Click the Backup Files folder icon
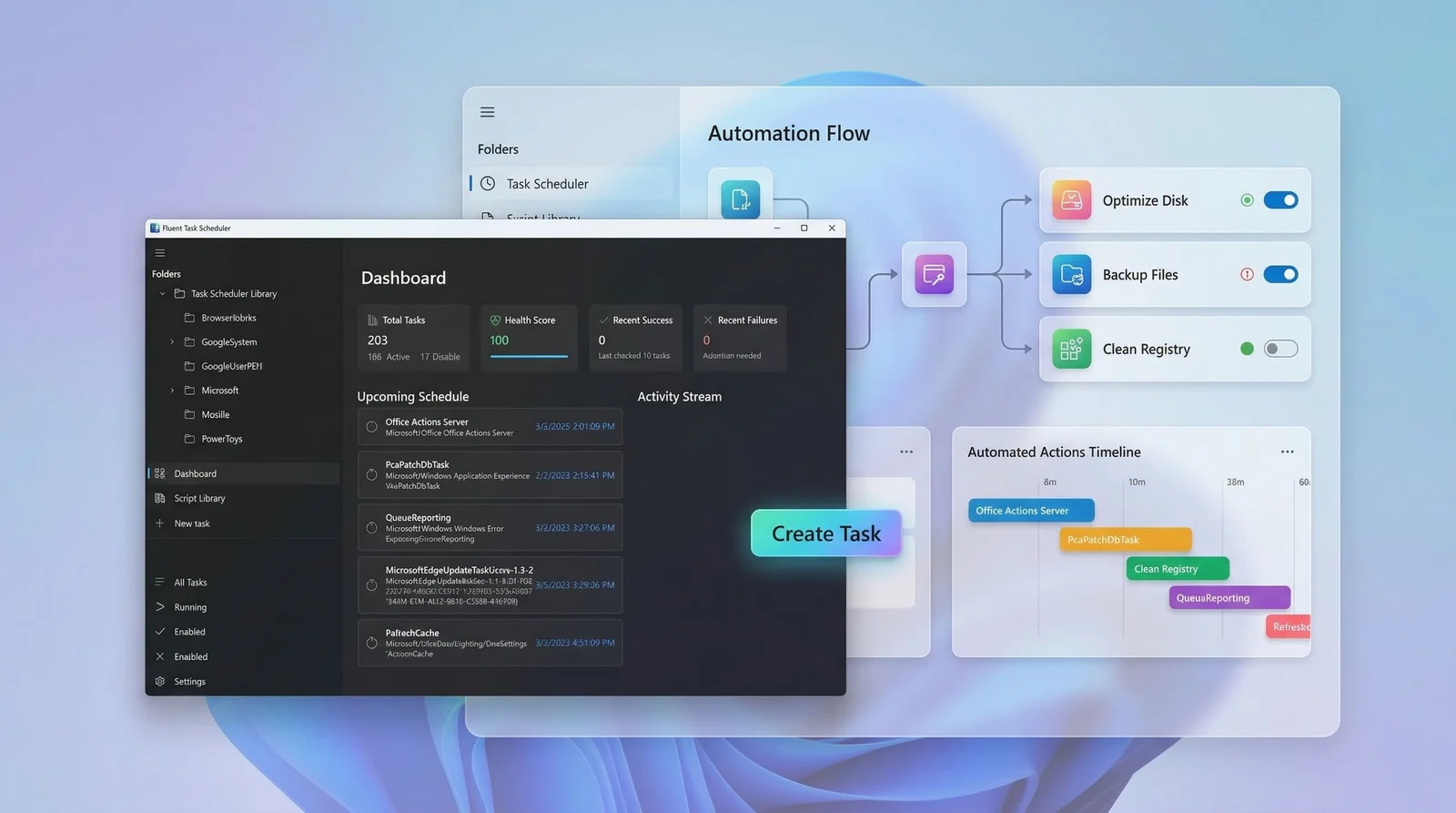The height and width of the screenshot is (813, 1456). [x=1071, y=274]
